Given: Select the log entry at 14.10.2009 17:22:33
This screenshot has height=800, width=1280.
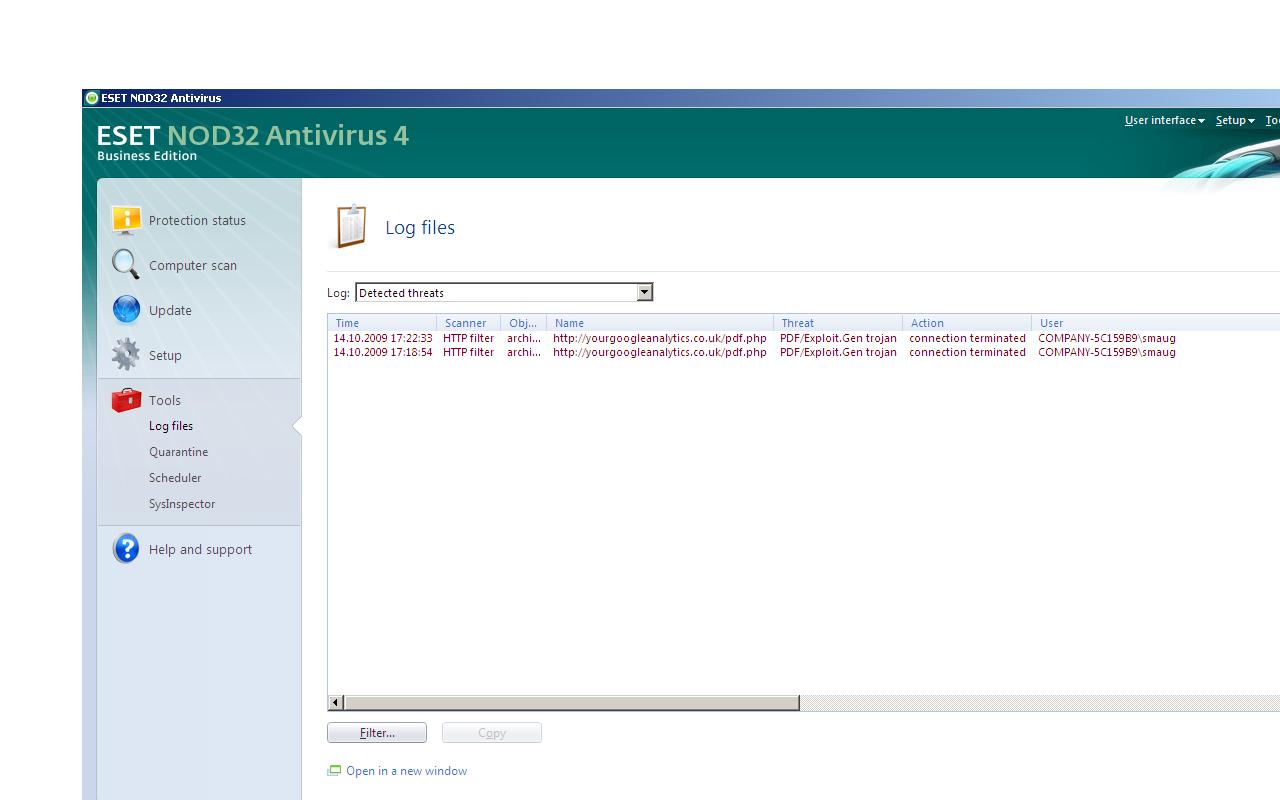Looking at the screenshot, I should (804, 338).
